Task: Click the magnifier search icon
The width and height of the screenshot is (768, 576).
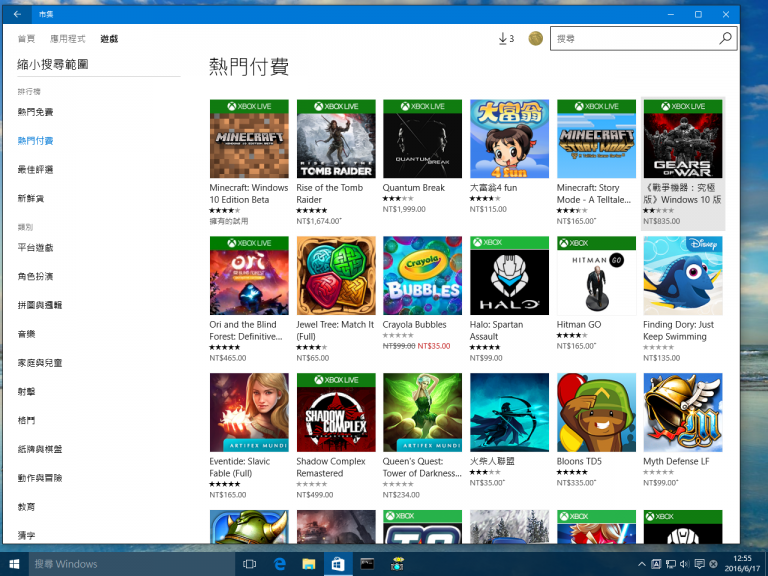Action: click(725, 38)
